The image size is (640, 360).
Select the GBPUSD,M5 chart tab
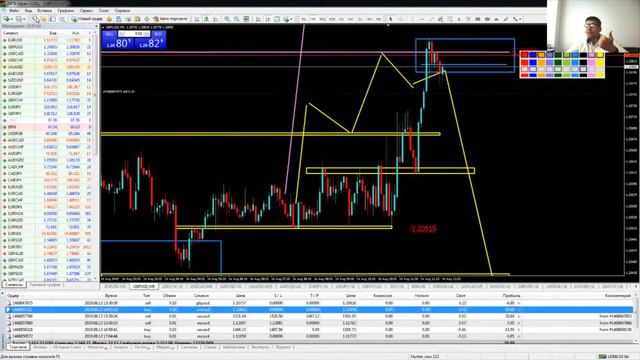click(144, 287)
